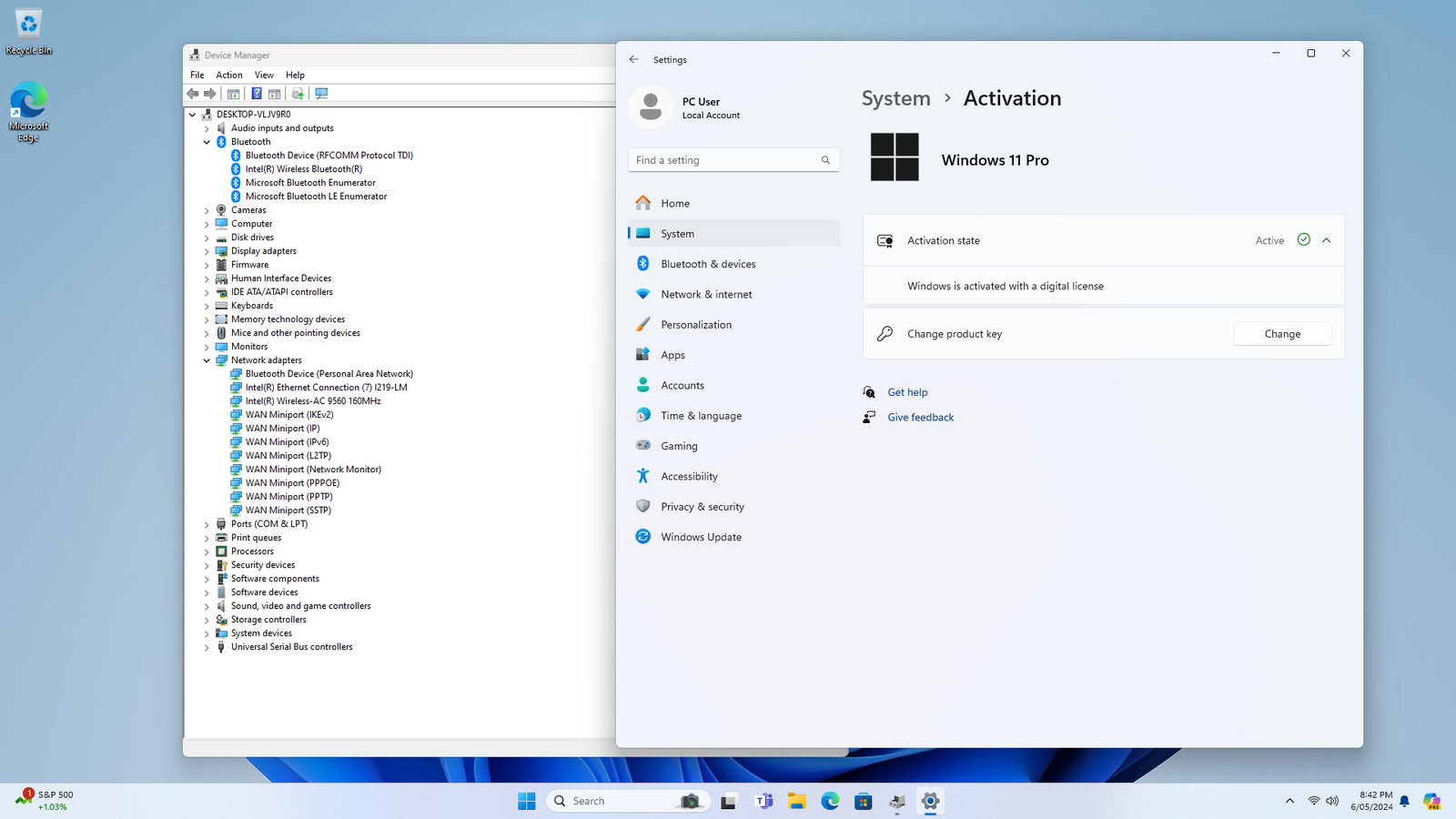Open Gaming settings page
The height and width of the screenshot is (819, 1456).
pos(733,446)
